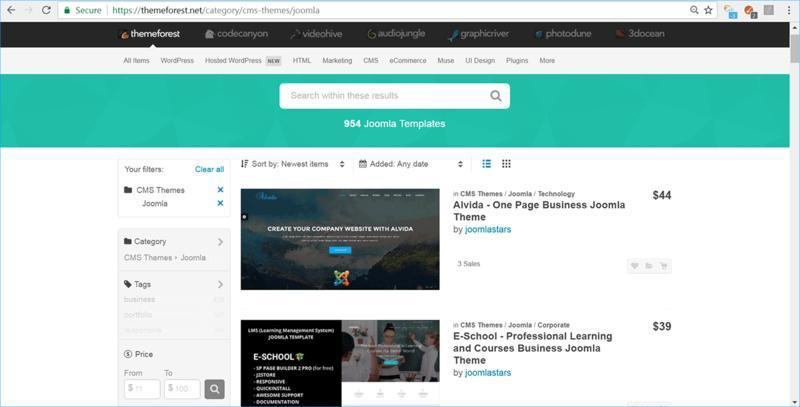Open Alvida theme preview thumbnail
The width and height of the screenshot is (800, 407).
(x=340, y=239)
